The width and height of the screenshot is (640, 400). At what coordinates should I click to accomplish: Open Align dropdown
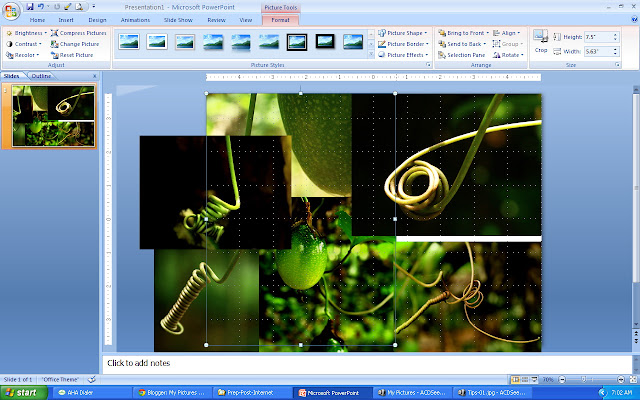(507, 33)
